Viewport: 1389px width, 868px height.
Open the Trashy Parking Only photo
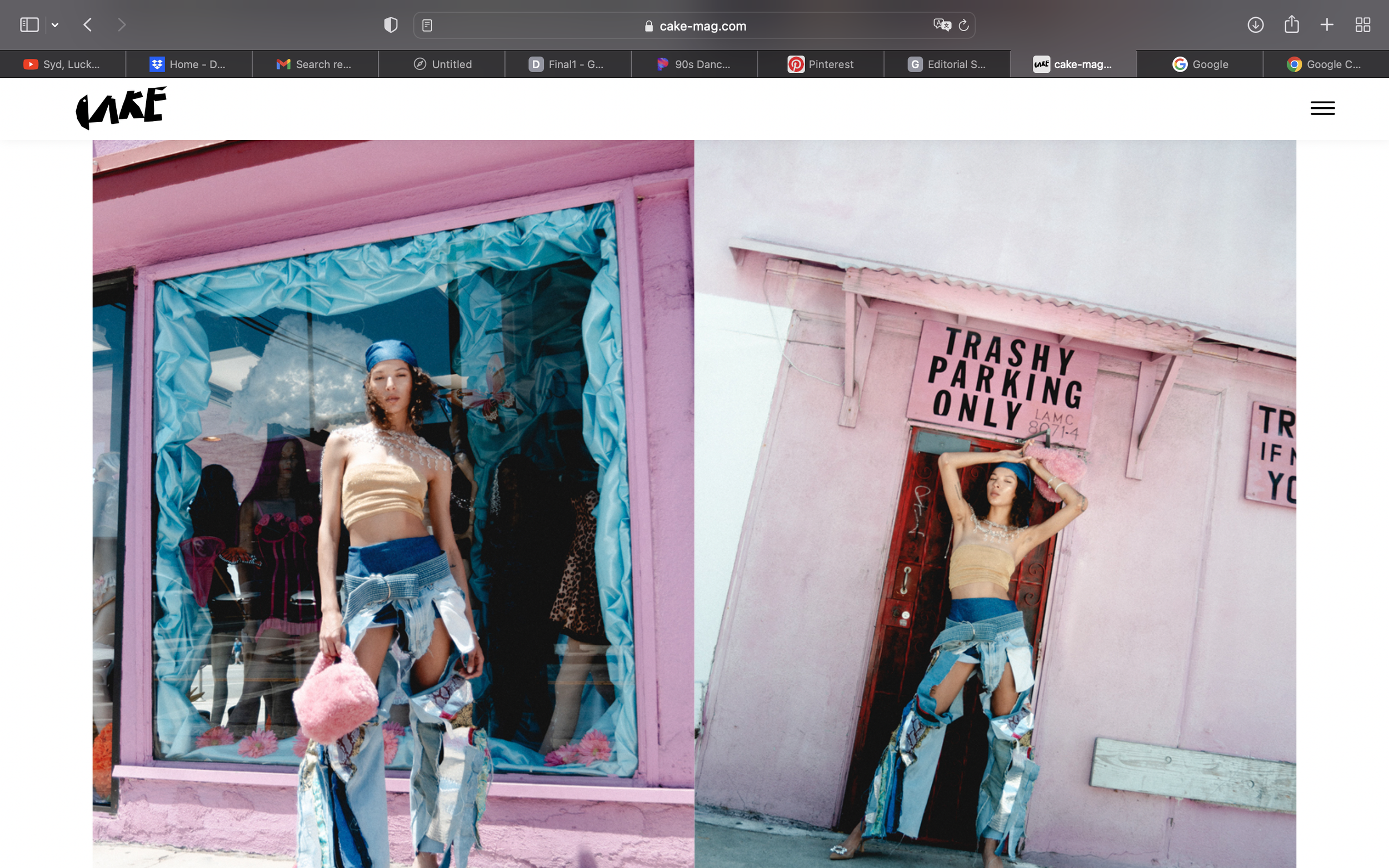995,504
